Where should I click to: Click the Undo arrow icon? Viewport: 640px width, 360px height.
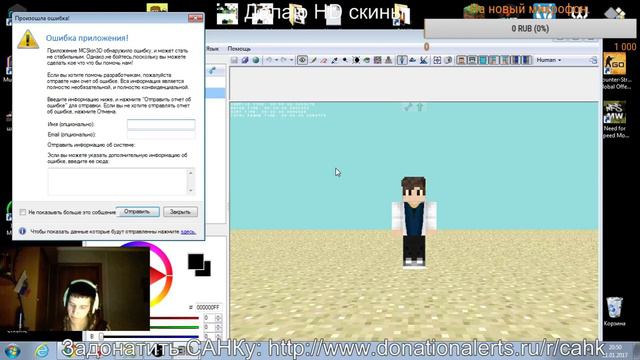coord(269,60)
